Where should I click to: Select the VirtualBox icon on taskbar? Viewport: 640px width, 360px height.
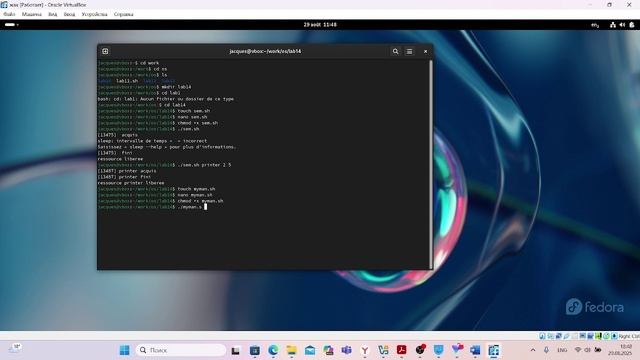coord(493,350)
